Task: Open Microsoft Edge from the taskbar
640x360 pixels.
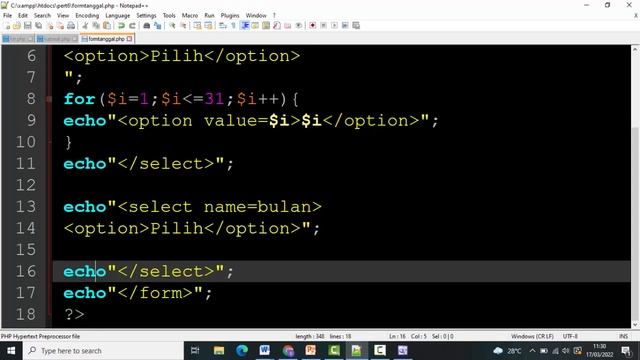Action: [x=242, y=351]
